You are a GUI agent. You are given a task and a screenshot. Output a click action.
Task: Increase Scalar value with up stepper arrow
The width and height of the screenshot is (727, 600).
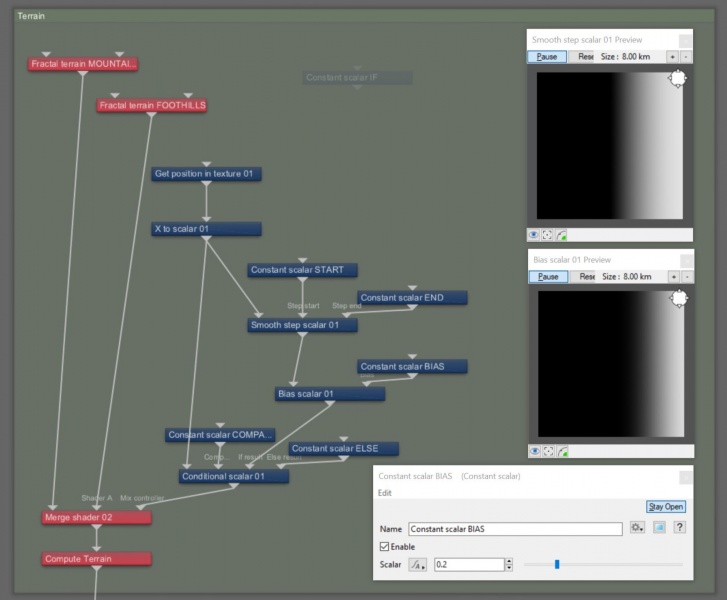[x=509, y=562]
